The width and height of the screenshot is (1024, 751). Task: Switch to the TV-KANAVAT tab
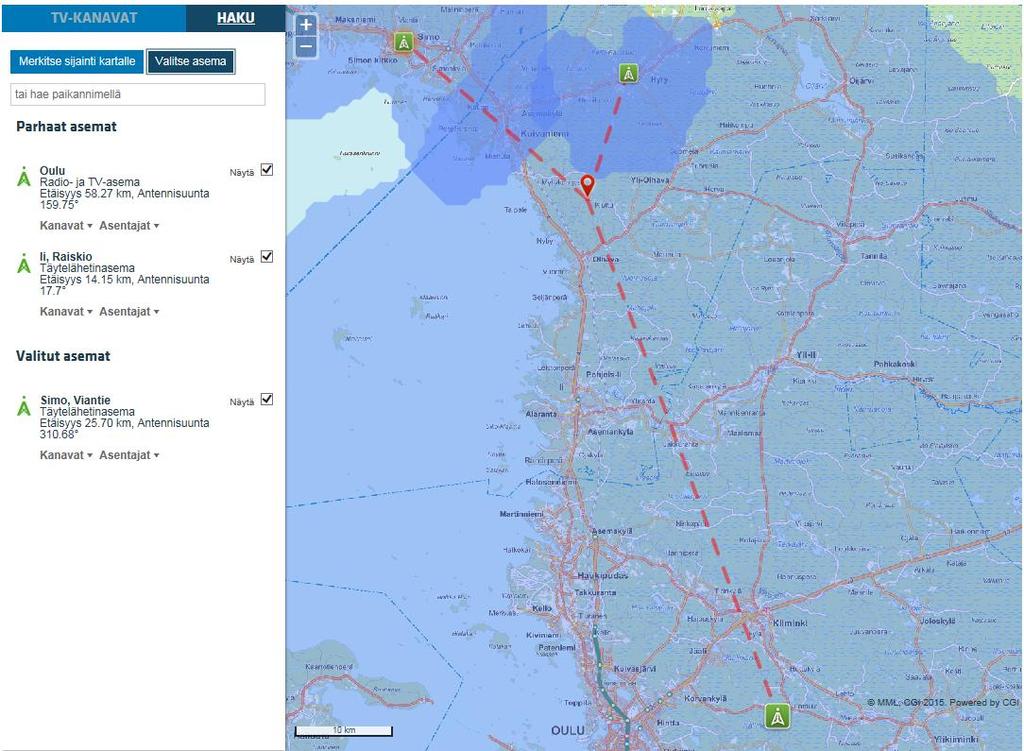pyautogui.click(x=94, y=18)
